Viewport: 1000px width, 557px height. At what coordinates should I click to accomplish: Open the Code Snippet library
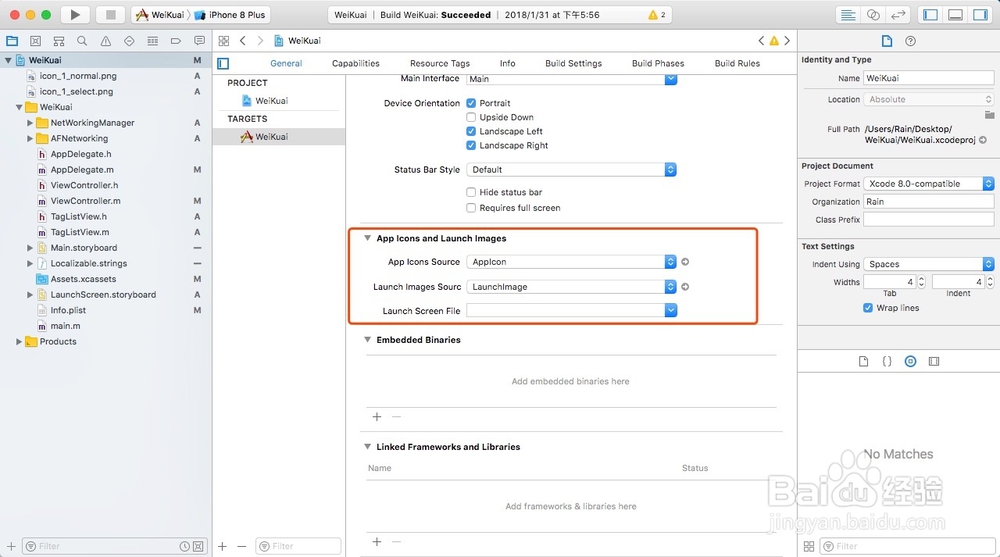pyautogui.click(x=887, y=361)
